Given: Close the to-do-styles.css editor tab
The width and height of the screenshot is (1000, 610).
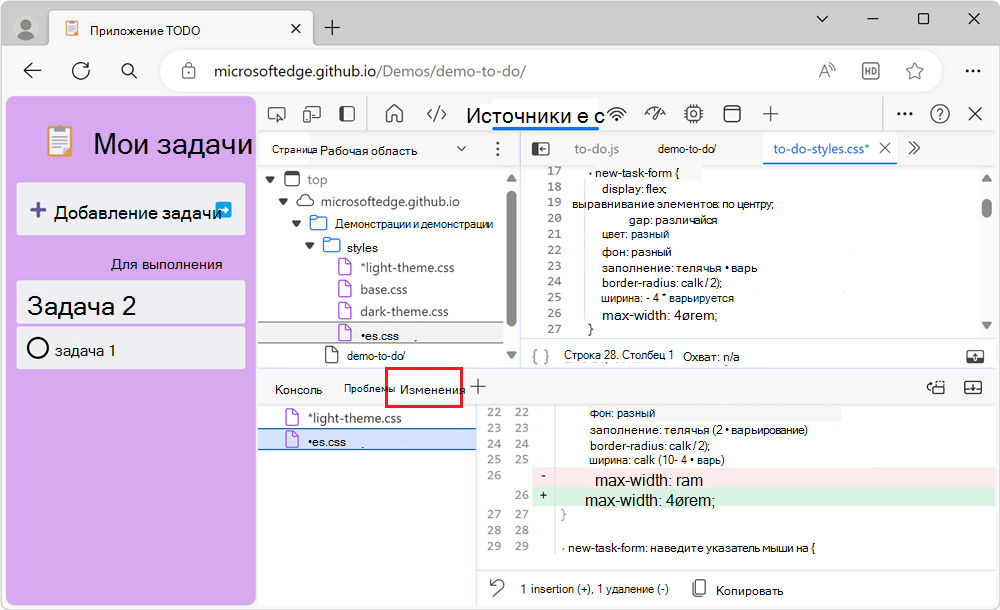Looking at the screenshot, I should (885, 148).
